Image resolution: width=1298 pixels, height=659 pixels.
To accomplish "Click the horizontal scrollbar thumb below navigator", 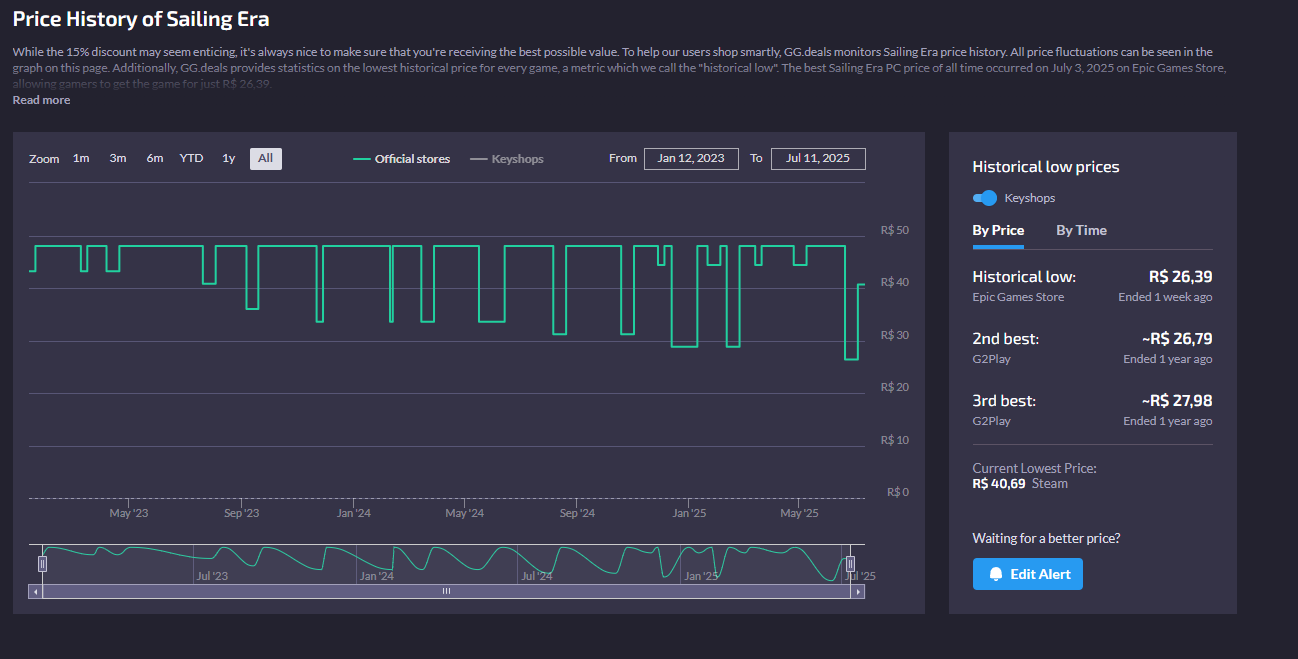I will pos(447,591).
